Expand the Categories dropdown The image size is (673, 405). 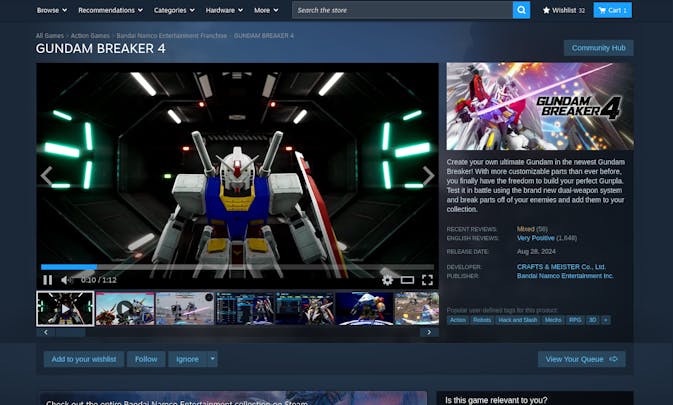click(x=174, y=10)
